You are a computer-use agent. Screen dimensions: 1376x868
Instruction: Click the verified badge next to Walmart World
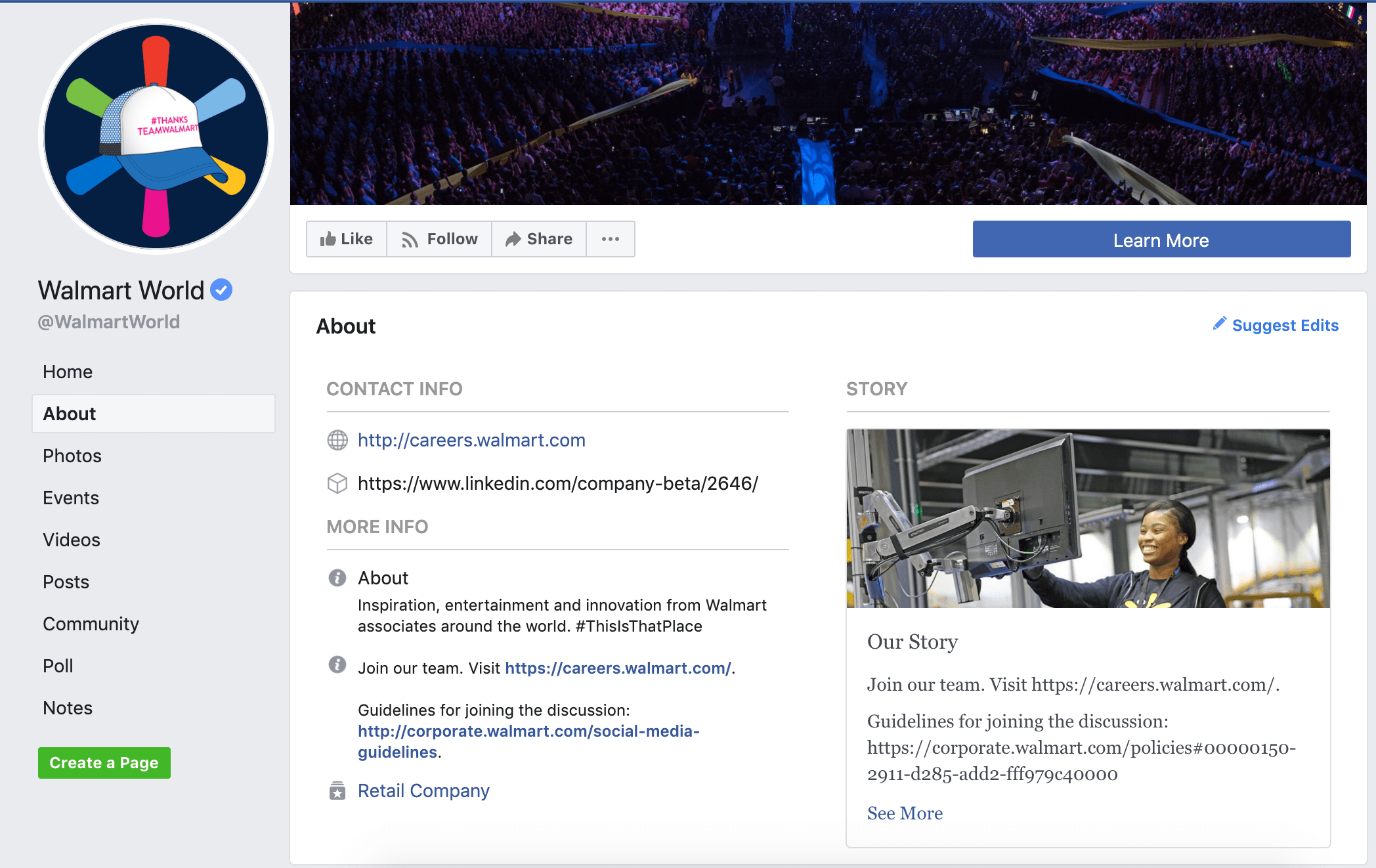pos(221,289)
